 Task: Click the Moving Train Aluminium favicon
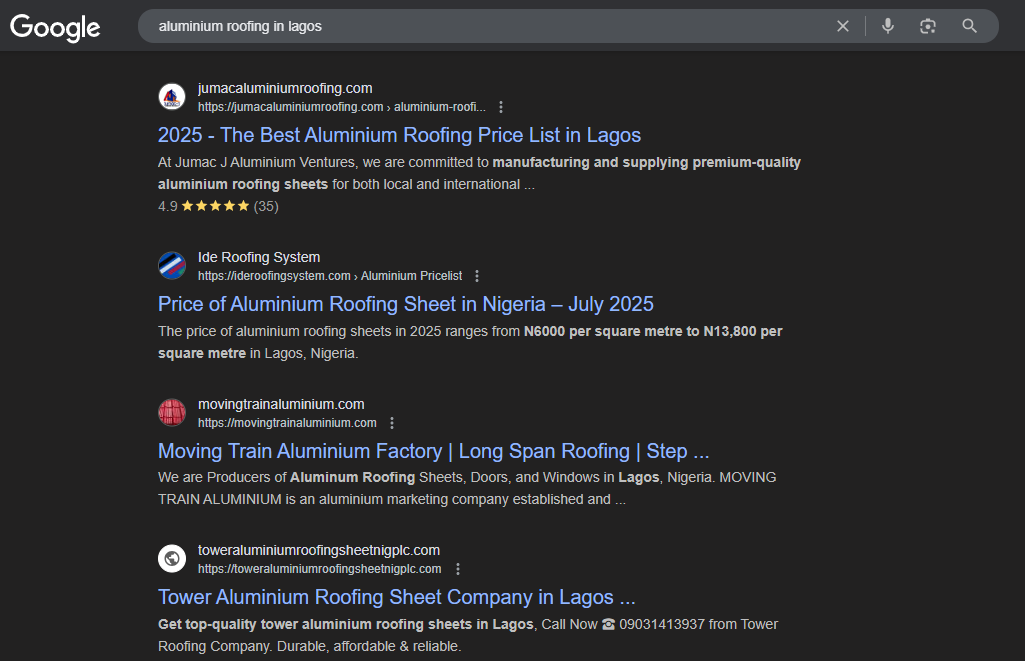(x=172, y=413)
